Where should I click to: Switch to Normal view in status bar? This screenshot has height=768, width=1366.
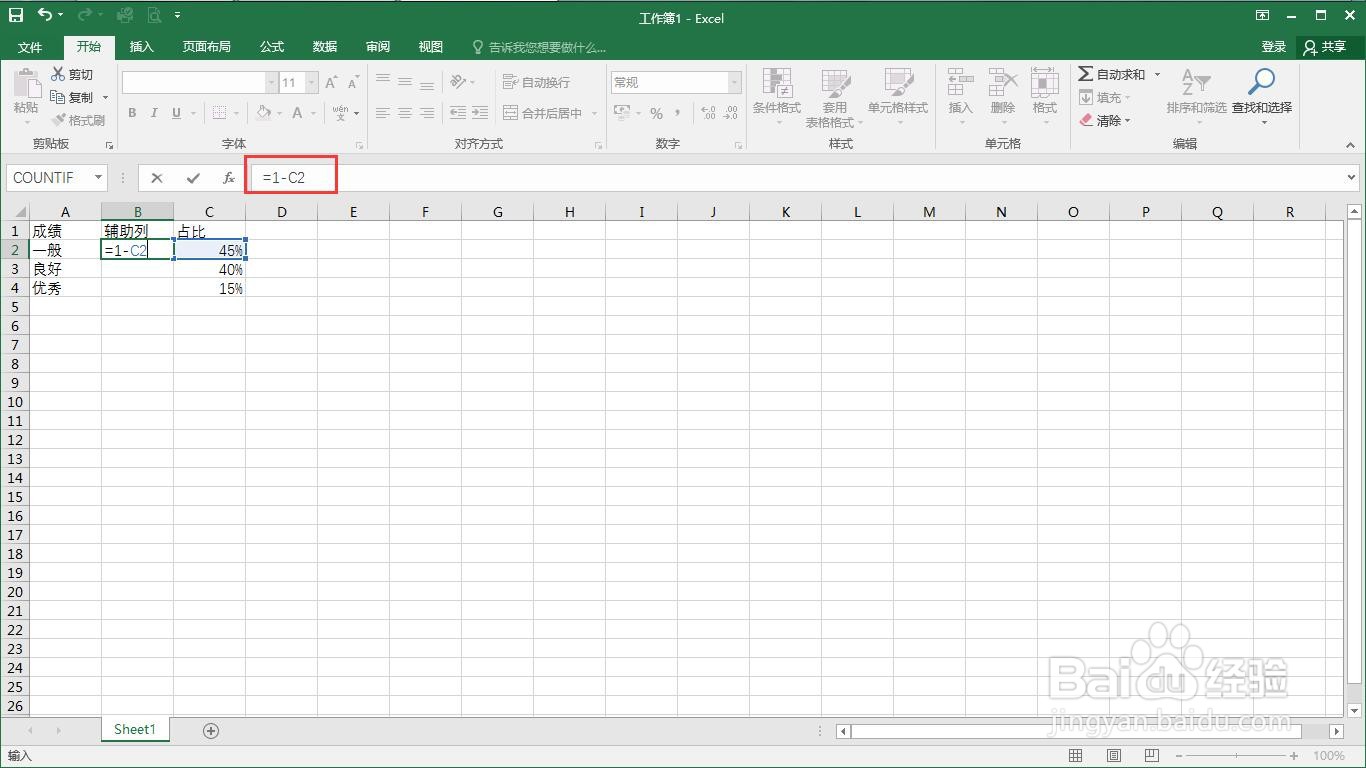point(1076,755)
